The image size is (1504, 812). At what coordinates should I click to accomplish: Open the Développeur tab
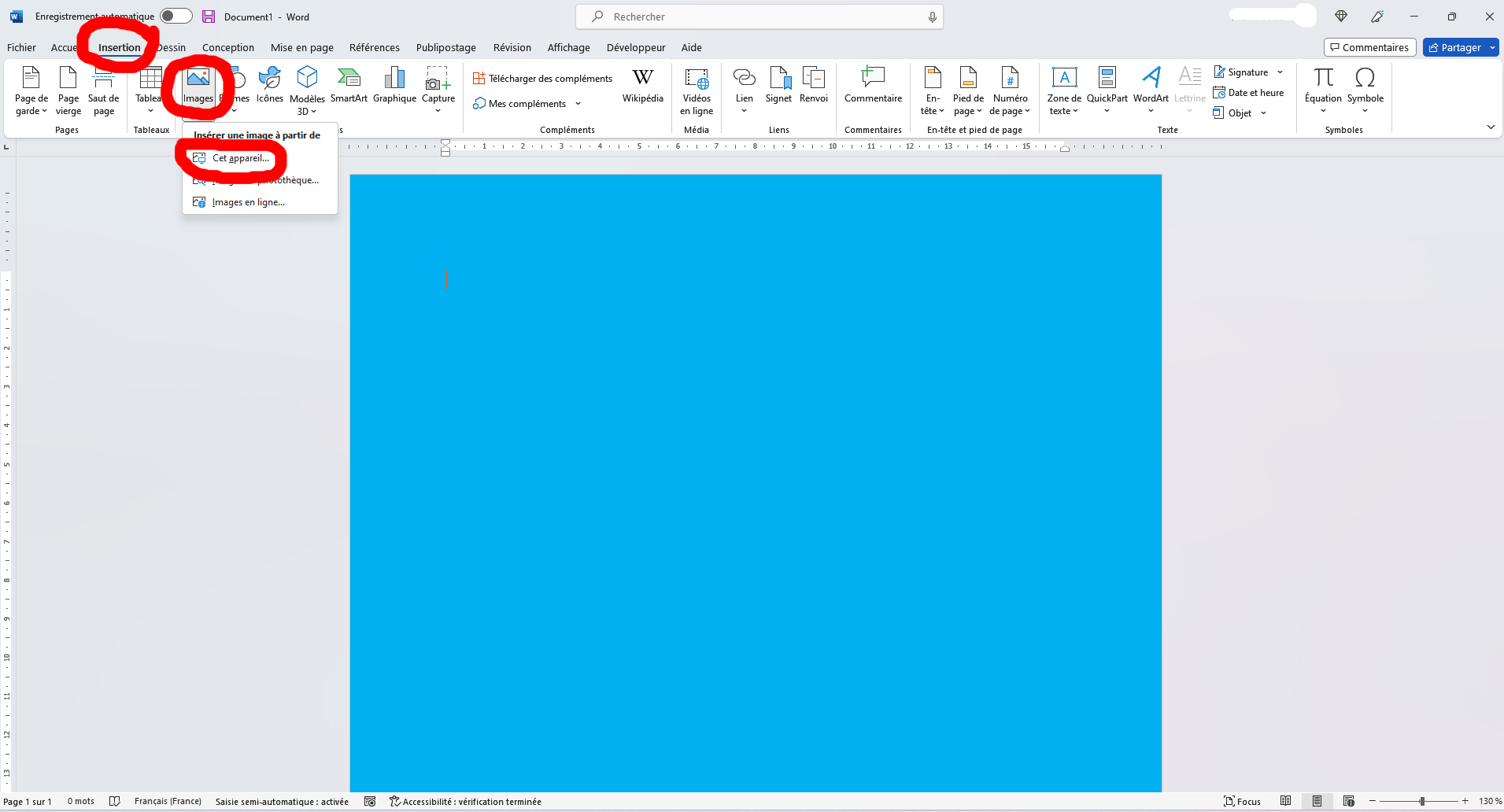click(635, 48)
